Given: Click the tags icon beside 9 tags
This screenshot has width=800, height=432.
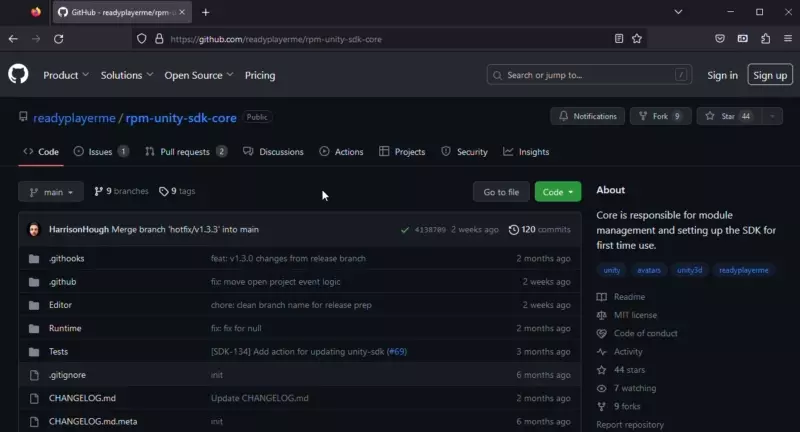Looking at the screenshot, I should click(164, 191).
